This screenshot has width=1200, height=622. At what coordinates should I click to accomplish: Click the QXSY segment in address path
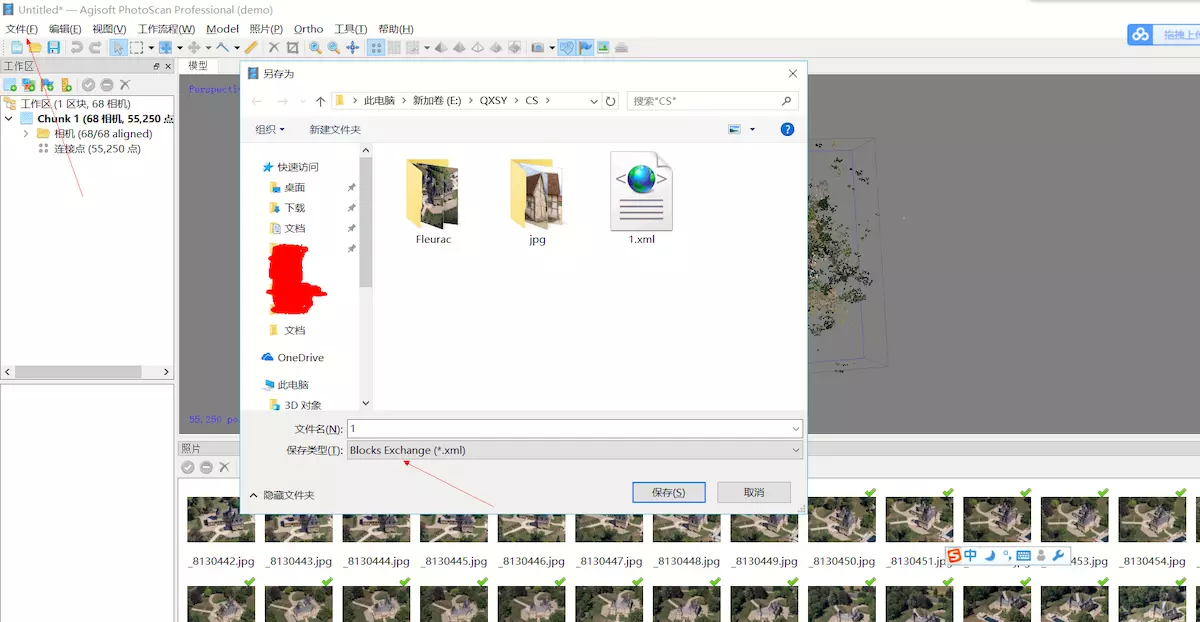coord(493,101)
